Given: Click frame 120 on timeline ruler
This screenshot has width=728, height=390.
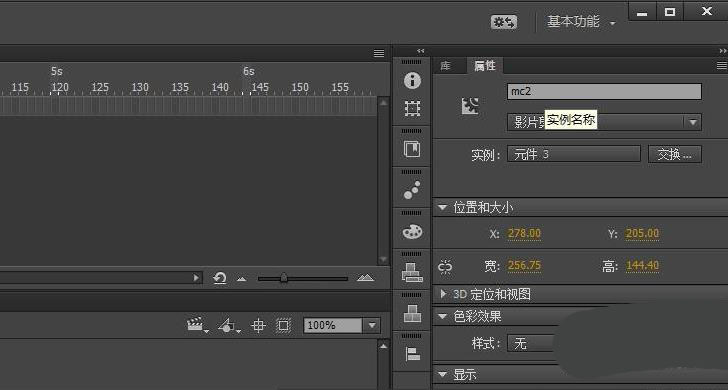Looking at the screenshot, I should pos(59,87).
